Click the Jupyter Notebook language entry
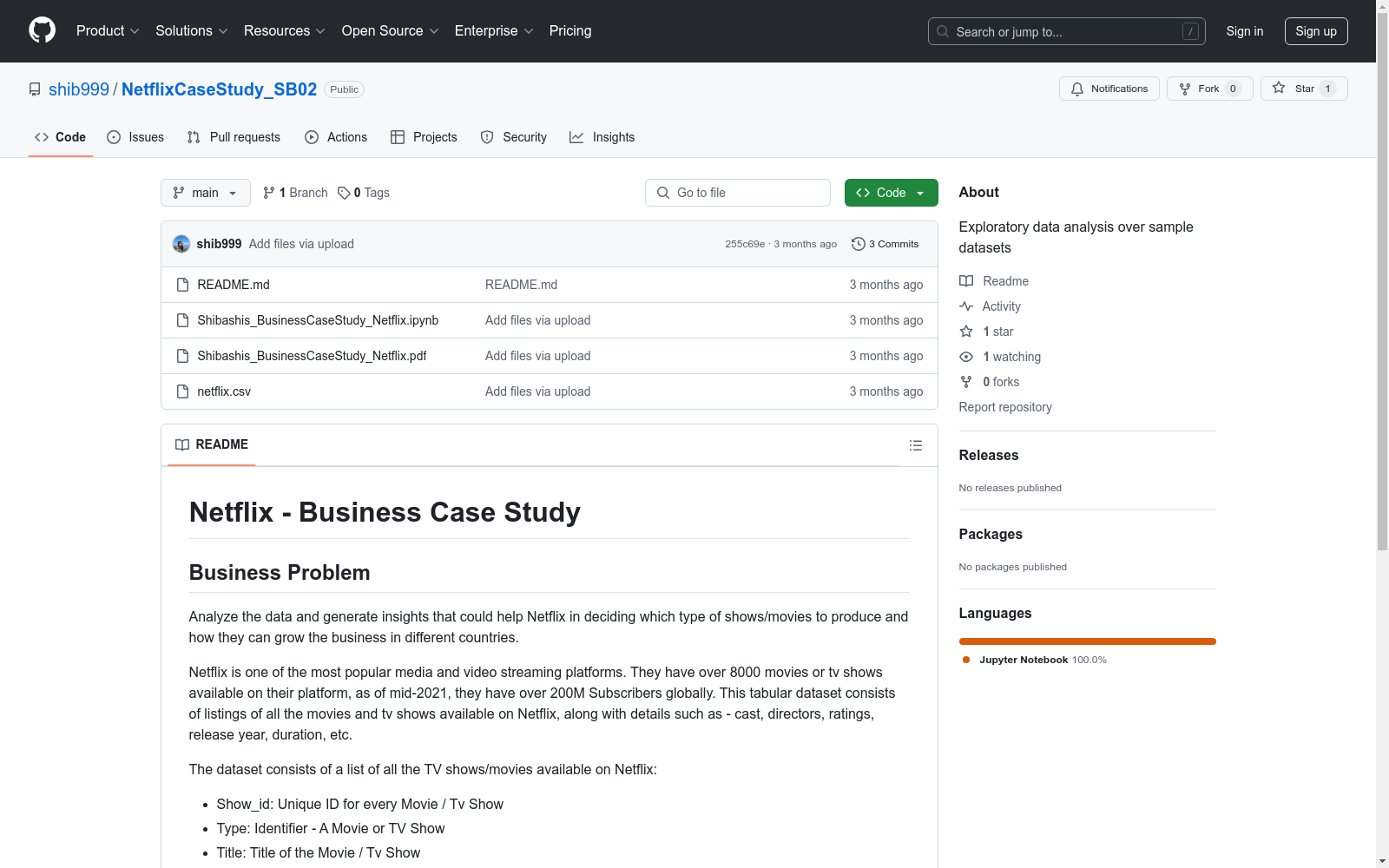 (1034, 660)
